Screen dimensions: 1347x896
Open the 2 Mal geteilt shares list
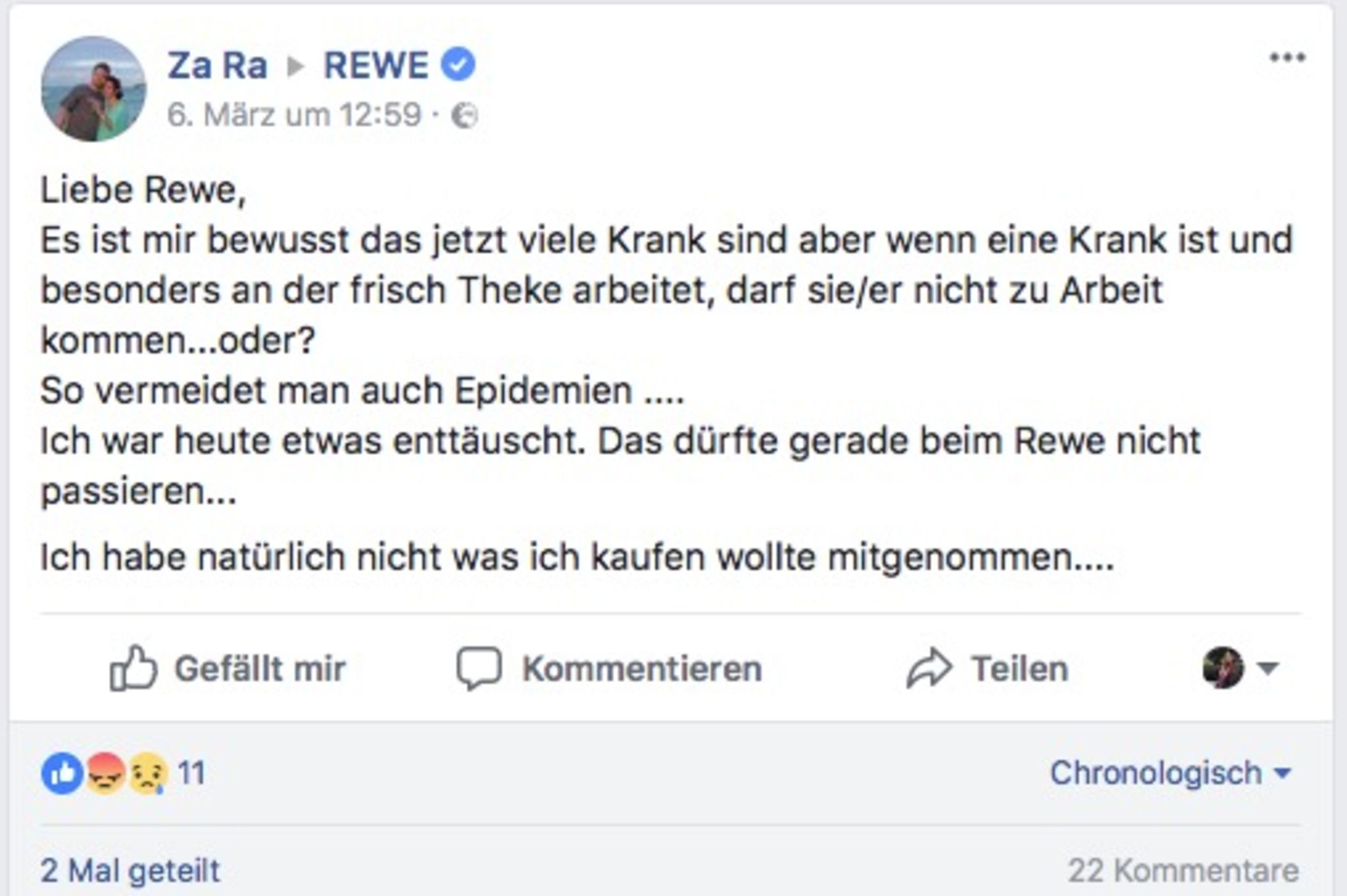pyautogui.click(x=130, y=871)
